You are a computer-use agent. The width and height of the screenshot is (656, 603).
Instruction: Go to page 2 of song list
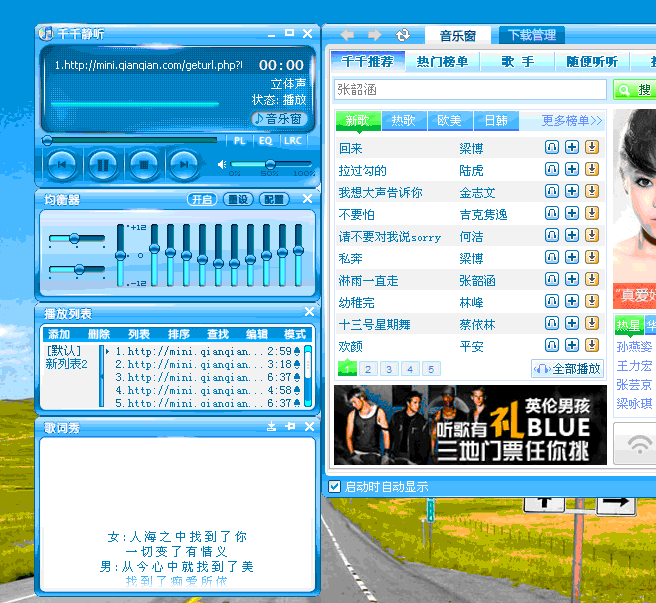point(368,369)
